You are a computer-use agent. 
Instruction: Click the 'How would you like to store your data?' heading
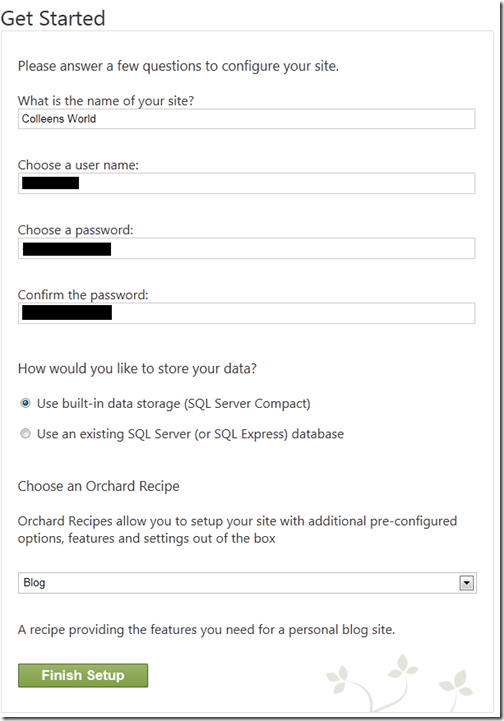point(137,368)
